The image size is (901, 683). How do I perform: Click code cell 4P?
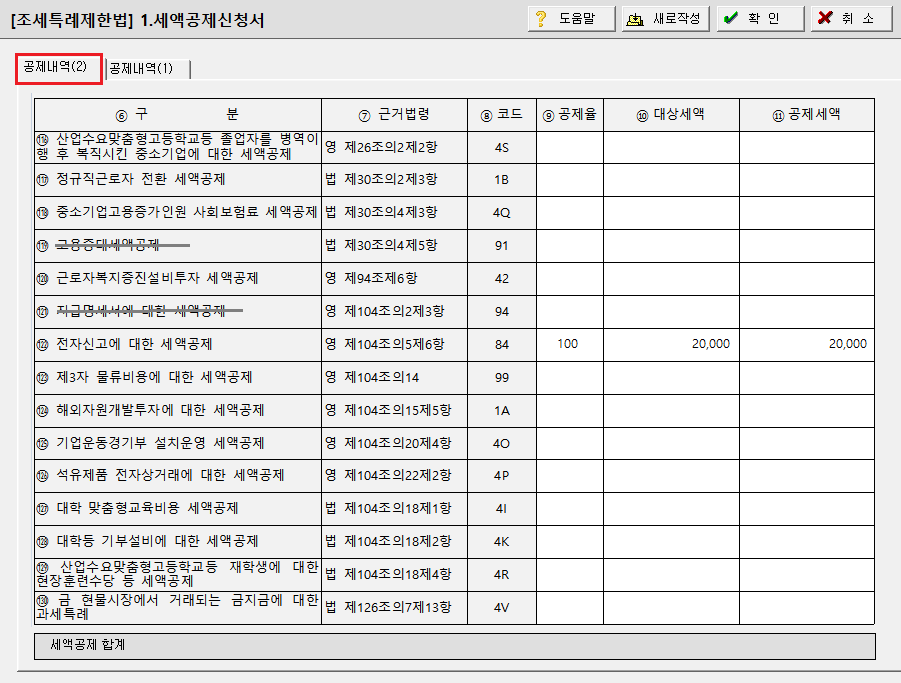(x=502, y=476)
